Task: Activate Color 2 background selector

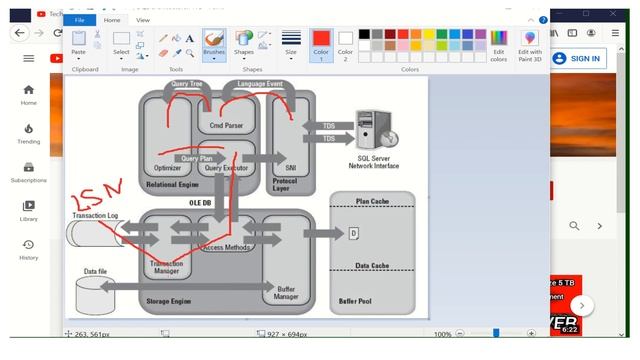Action: [345, 45]
